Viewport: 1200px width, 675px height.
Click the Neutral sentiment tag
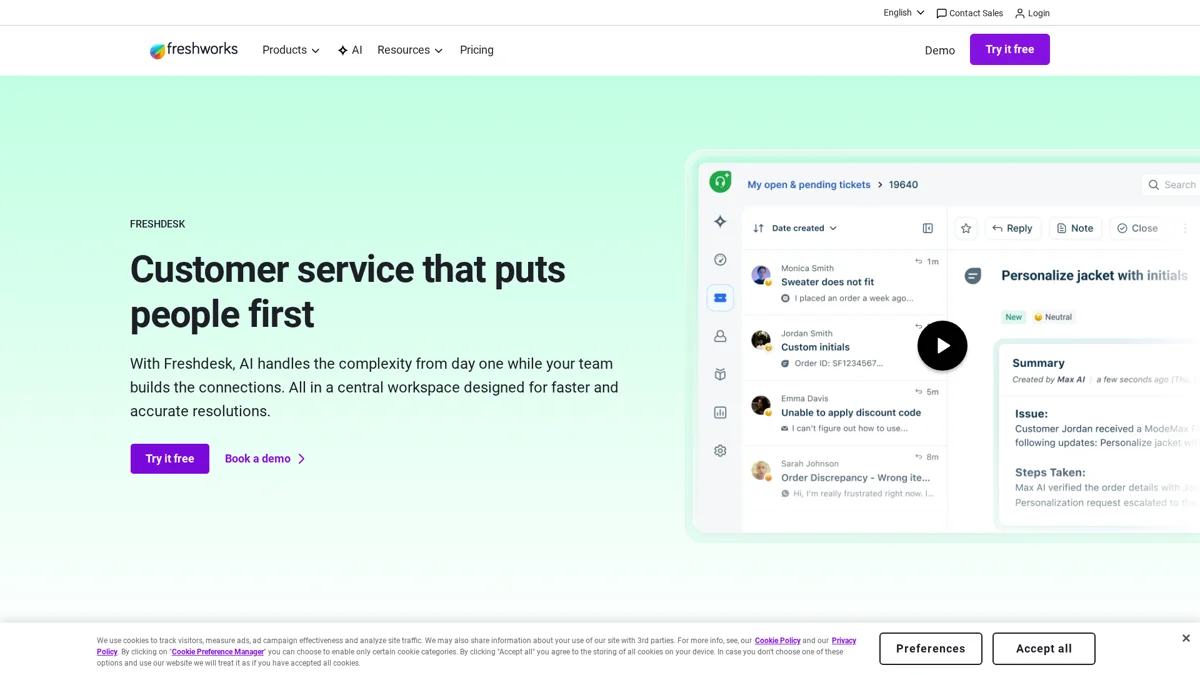1053,317
